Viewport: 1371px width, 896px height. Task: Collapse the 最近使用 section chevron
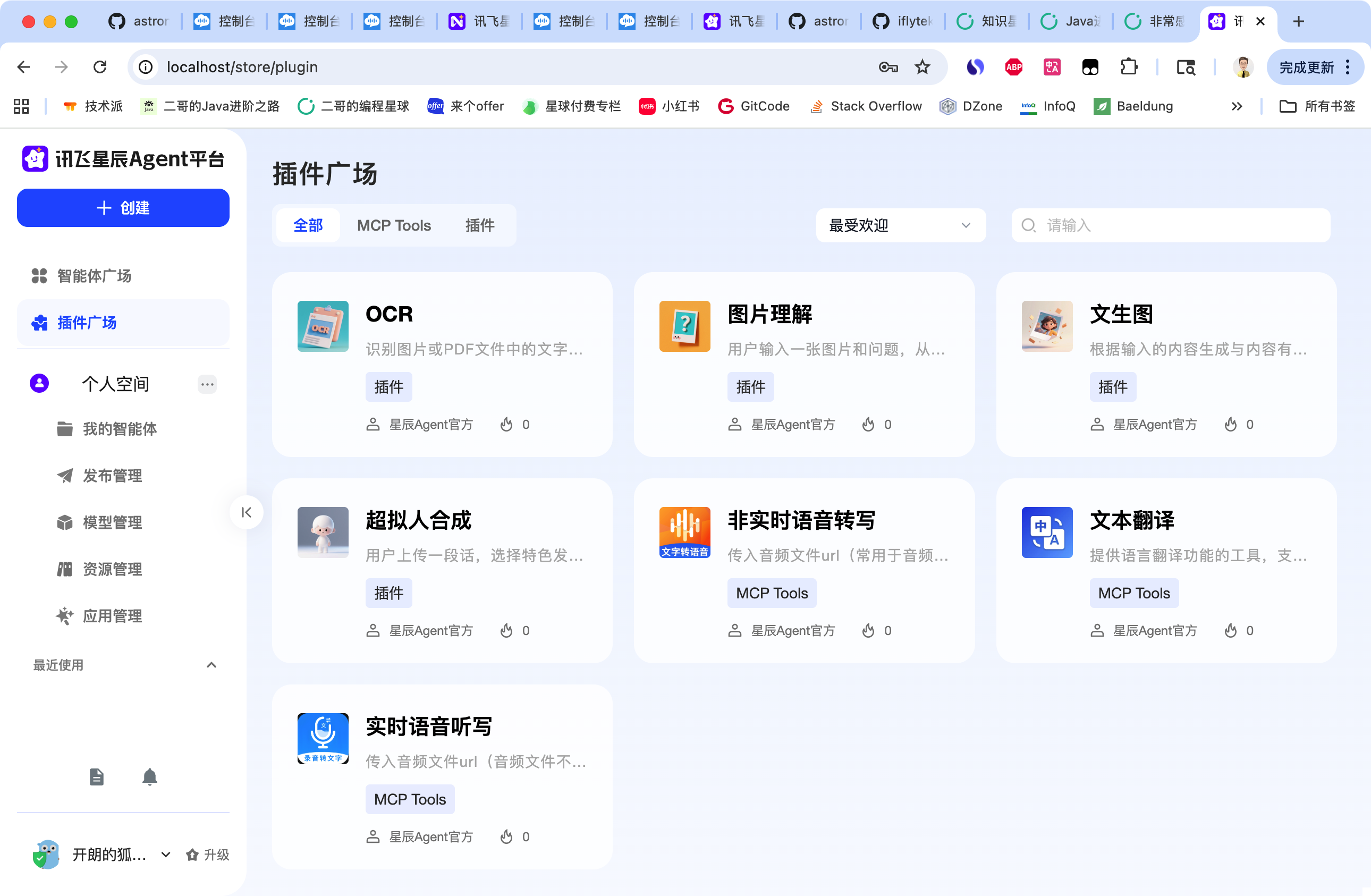pyautogui.click(x=211, y=665)
